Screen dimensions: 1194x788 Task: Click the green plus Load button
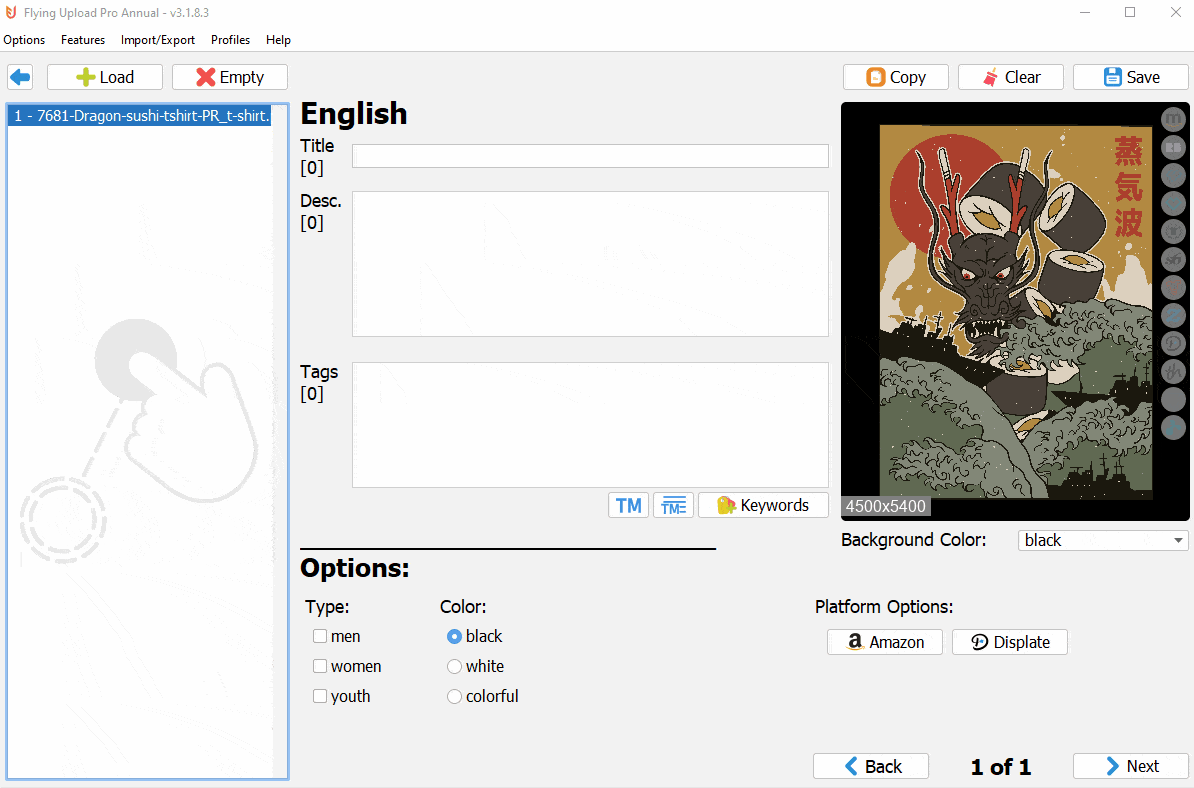pyautogui.click(x=105, y=77)
